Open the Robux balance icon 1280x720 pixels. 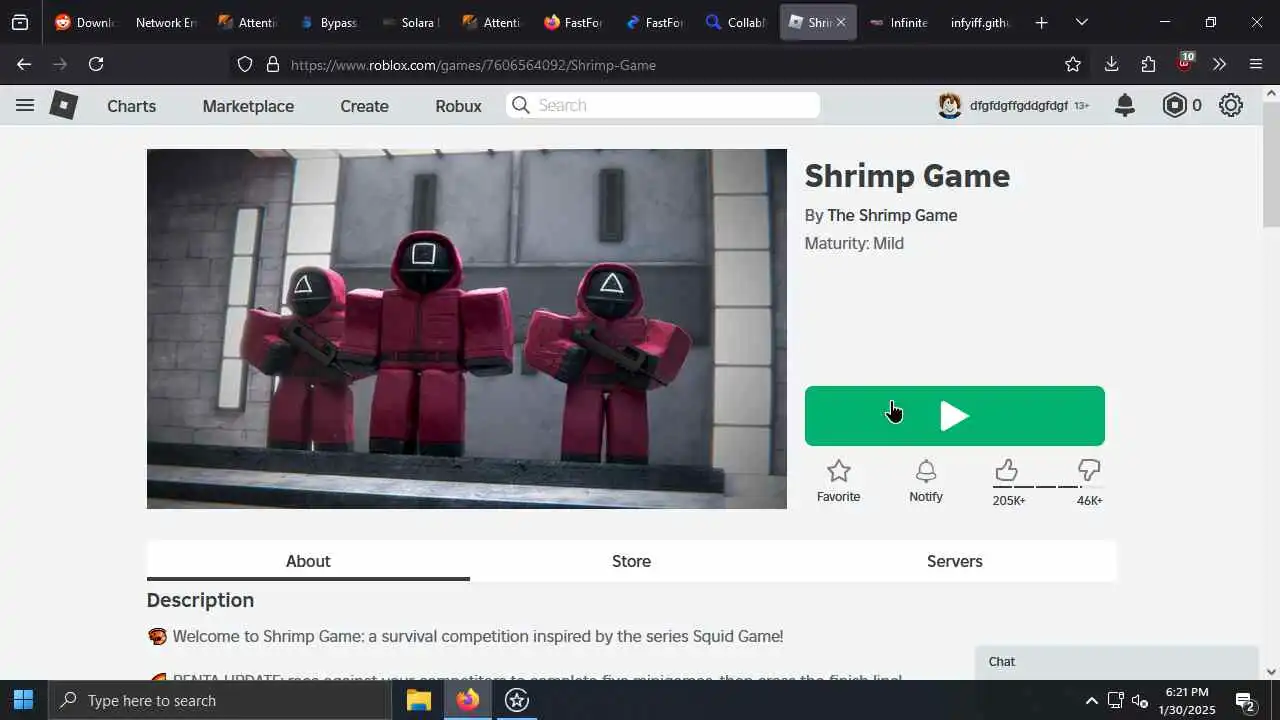(1174, 105)
